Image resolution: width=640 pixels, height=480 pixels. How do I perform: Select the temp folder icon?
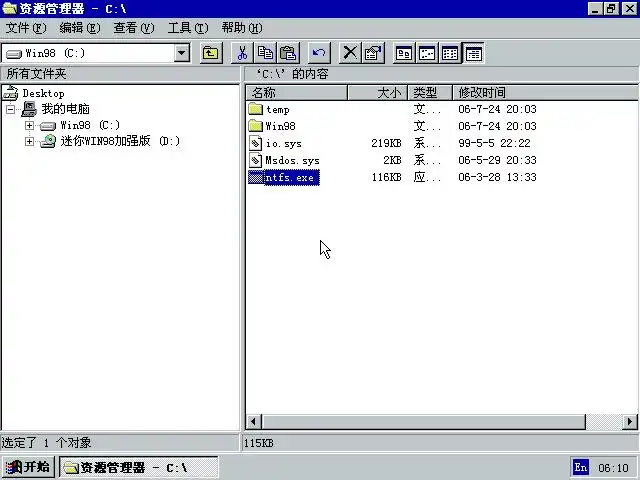[x=256, y=109]
